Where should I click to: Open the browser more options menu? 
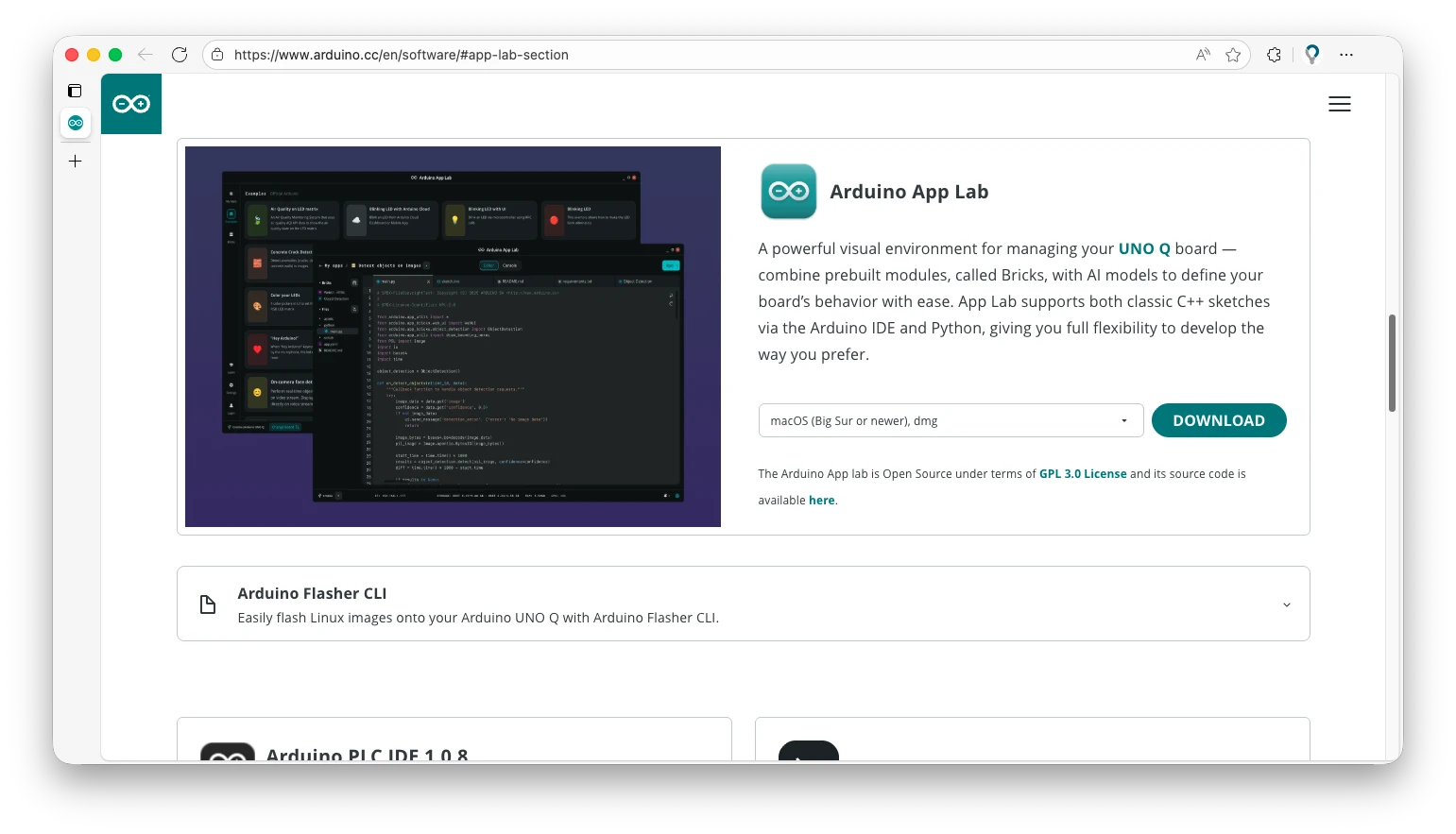(1346, 54)
